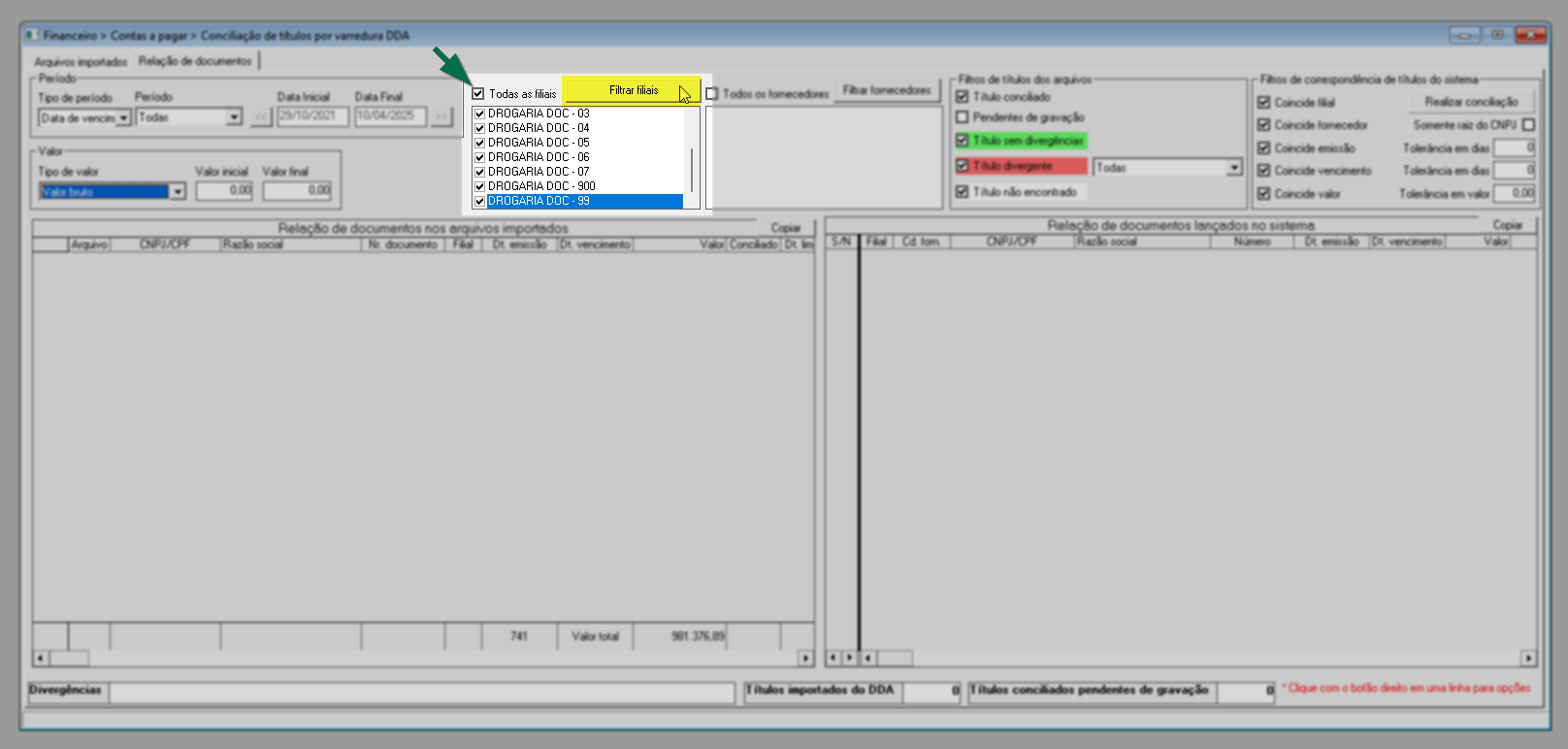Click Número column header in system table
The width and height of the screenshot is (1568, 749).
[x=1253, y=242]
